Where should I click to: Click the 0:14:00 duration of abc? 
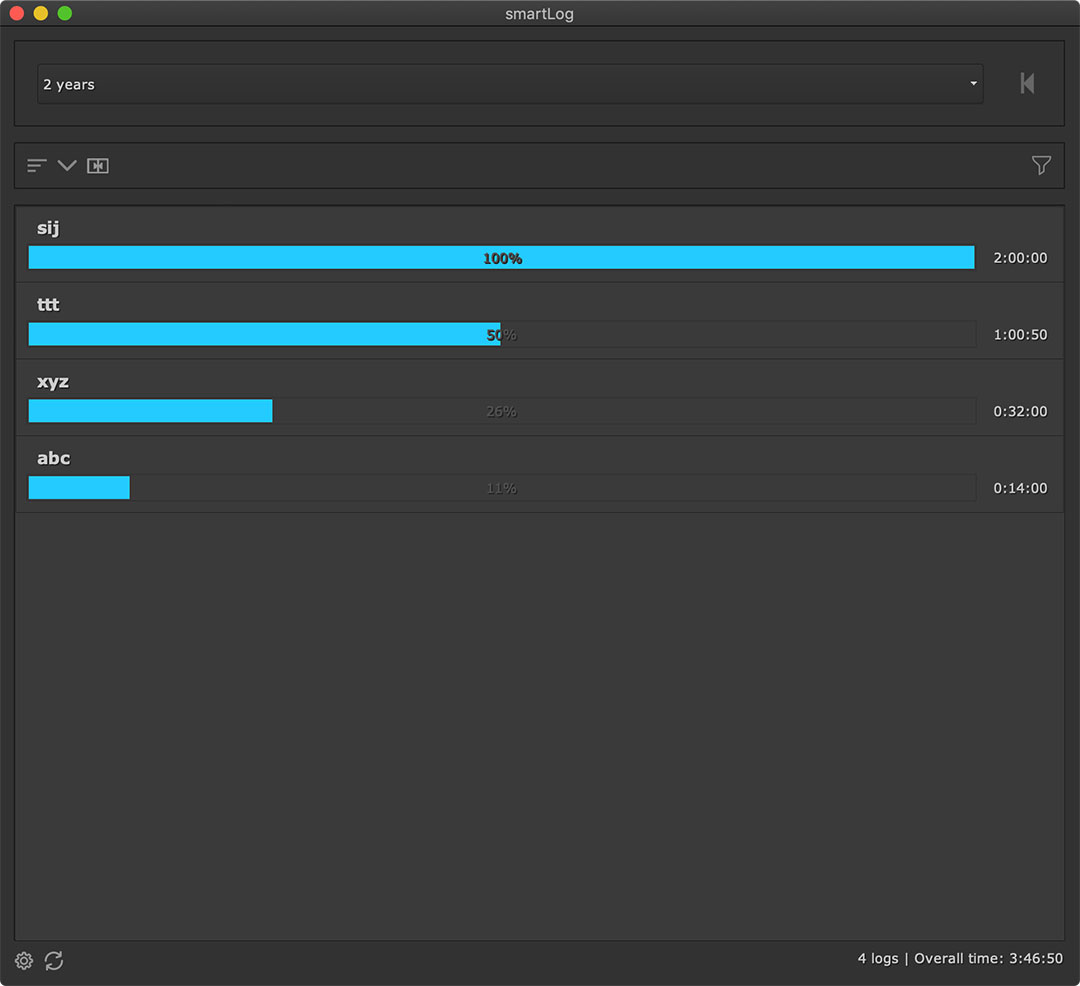pos(1020,489)
